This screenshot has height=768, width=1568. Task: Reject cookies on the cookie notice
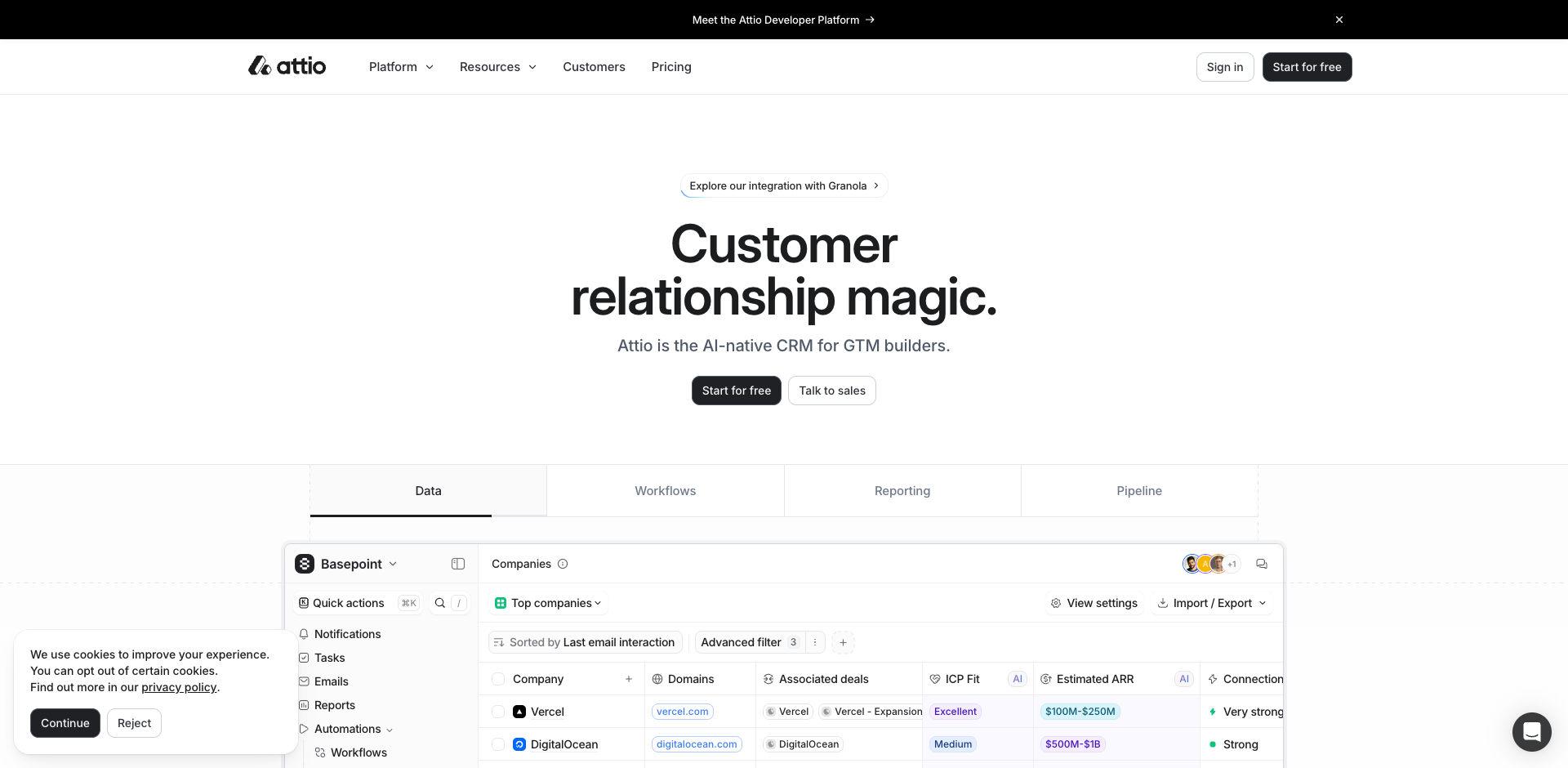pyautogui.click(x=134, y=723)
